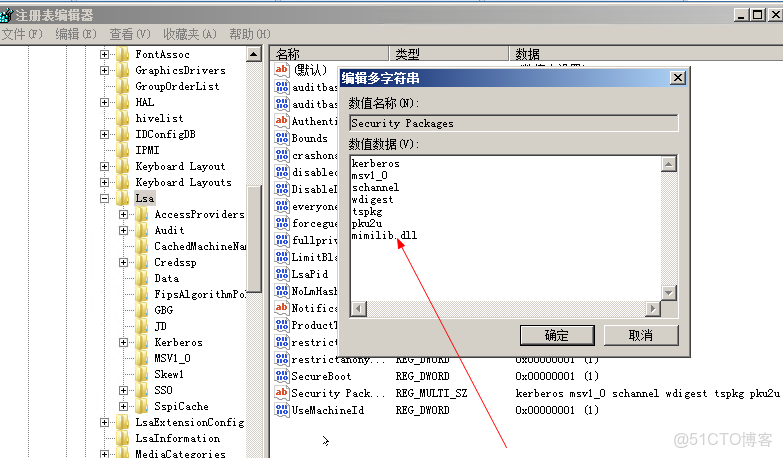Screen dimensions: 783x458
Task: Click the icon beside everyone value
Action: [282, 206]
